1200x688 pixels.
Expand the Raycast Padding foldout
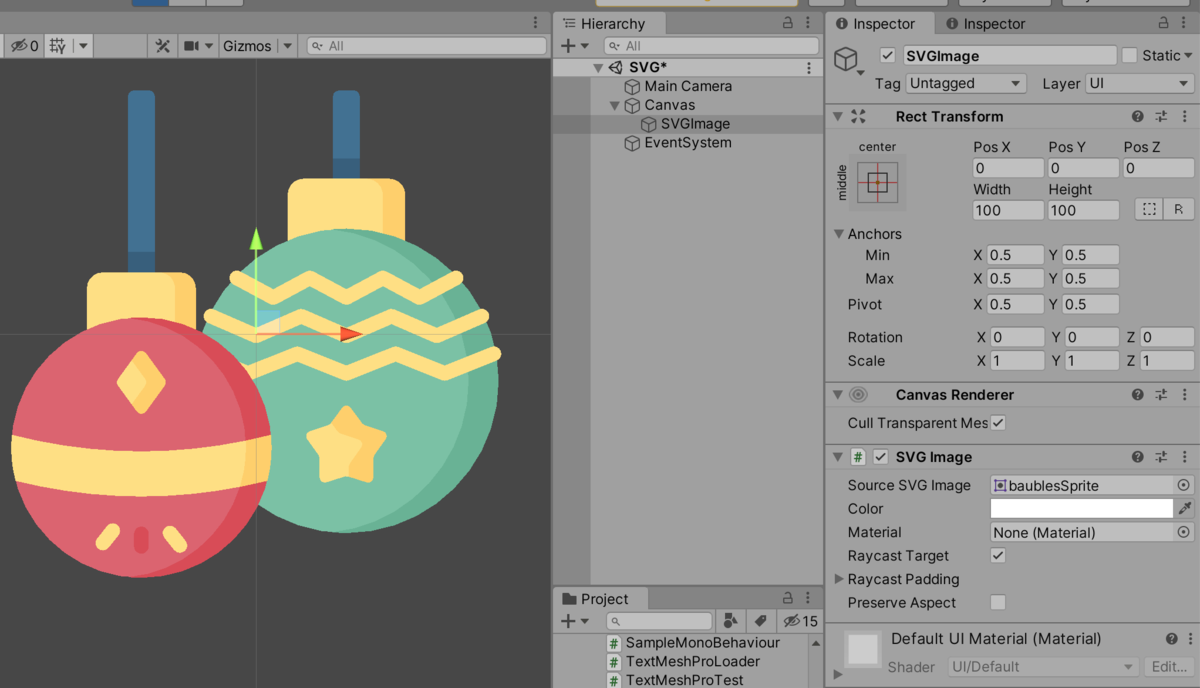839,580
